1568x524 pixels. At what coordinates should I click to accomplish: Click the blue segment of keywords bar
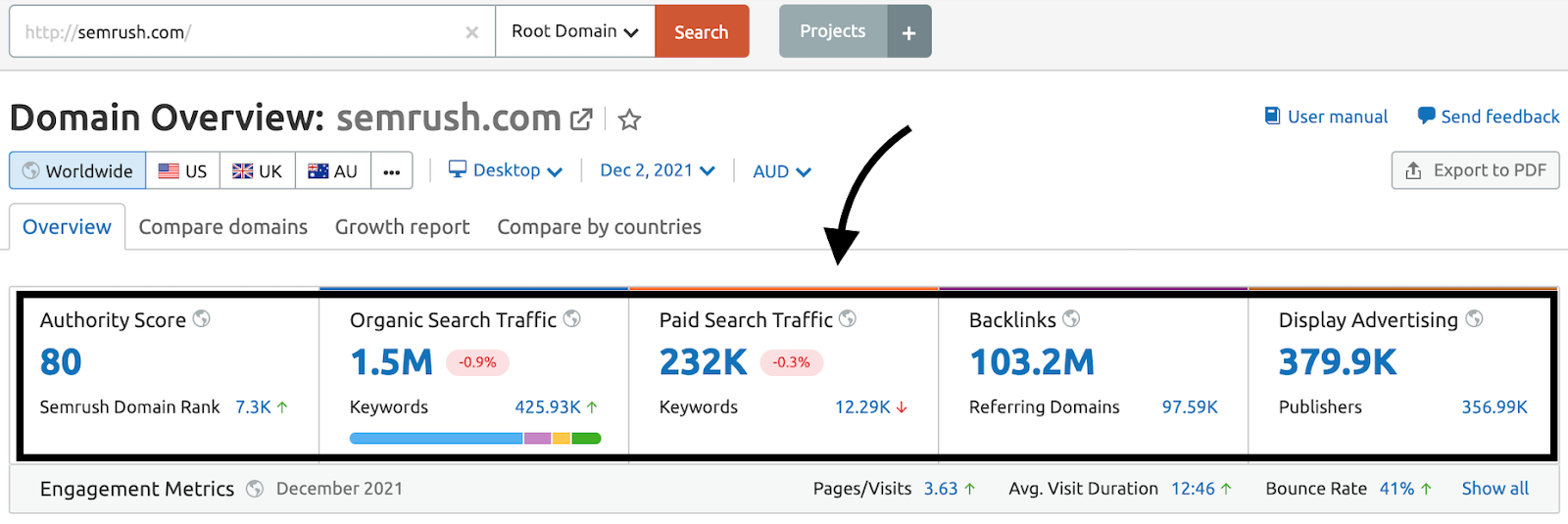click(436, 438)
